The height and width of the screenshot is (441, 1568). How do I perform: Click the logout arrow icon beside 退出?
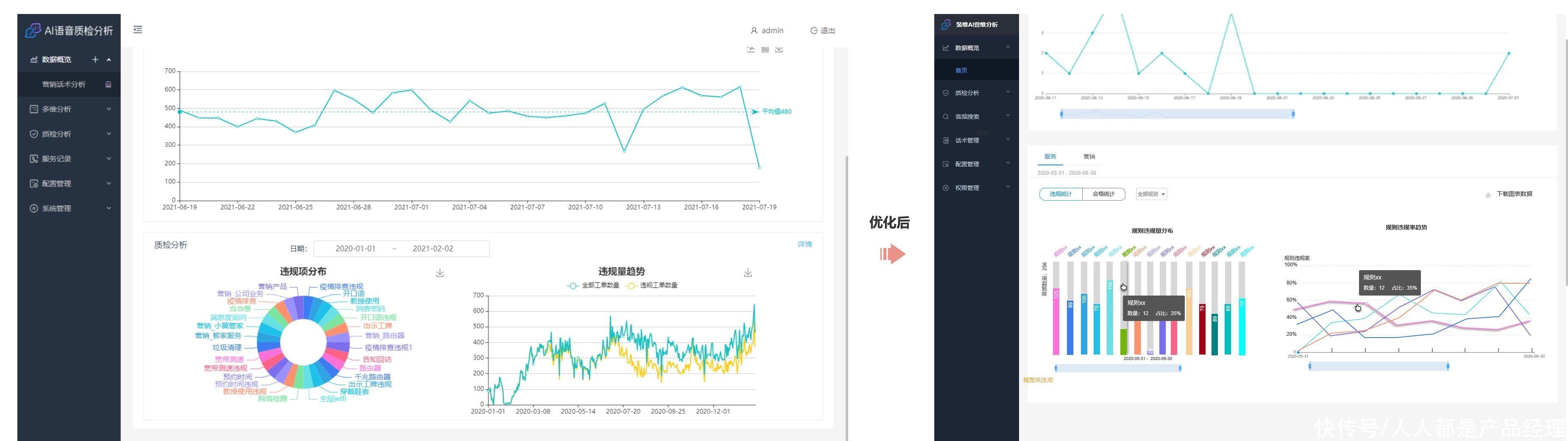pos(814,31)
